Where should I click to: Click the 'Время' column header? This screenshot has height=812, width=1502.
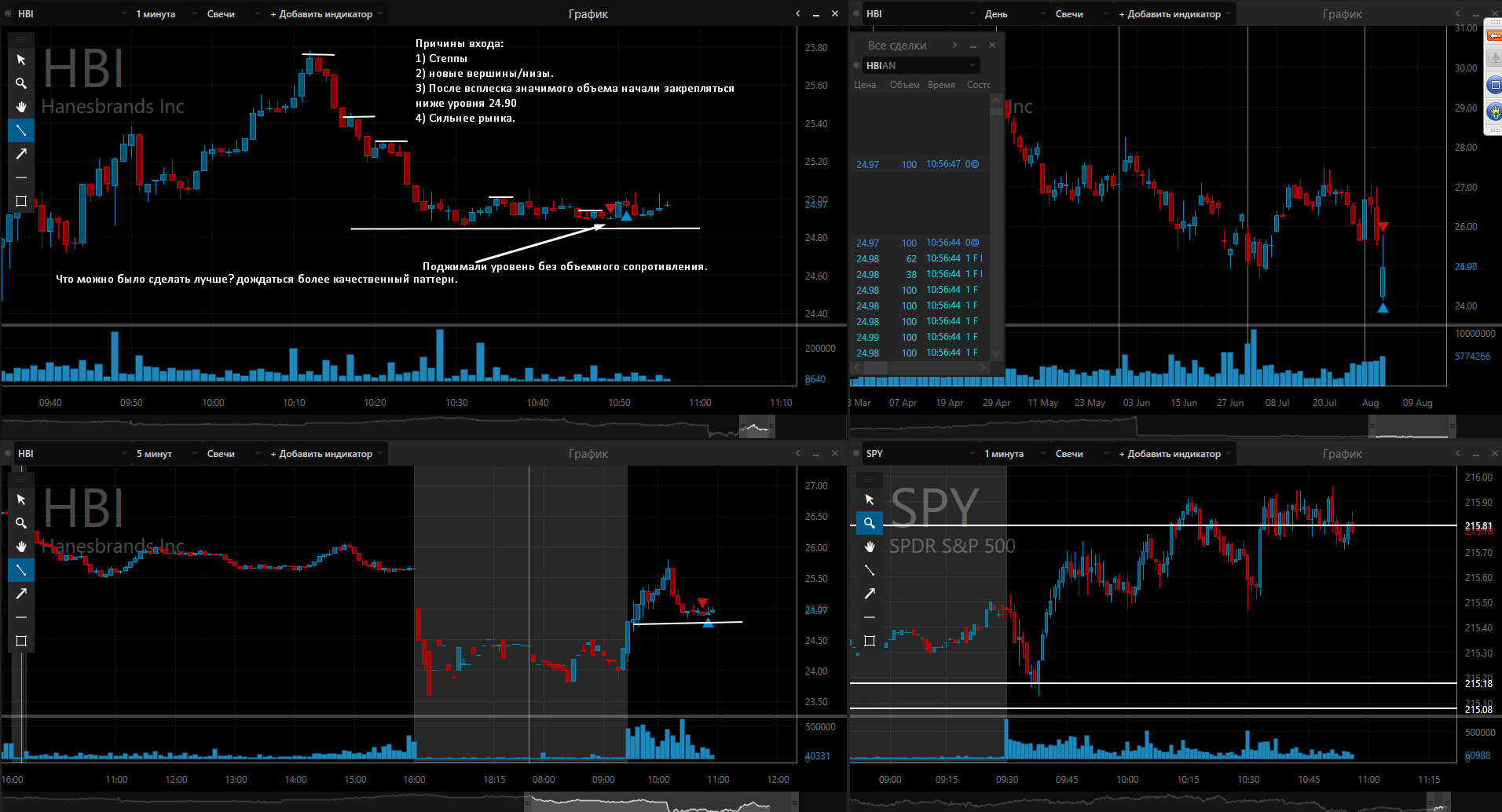[x=941, y=85]
